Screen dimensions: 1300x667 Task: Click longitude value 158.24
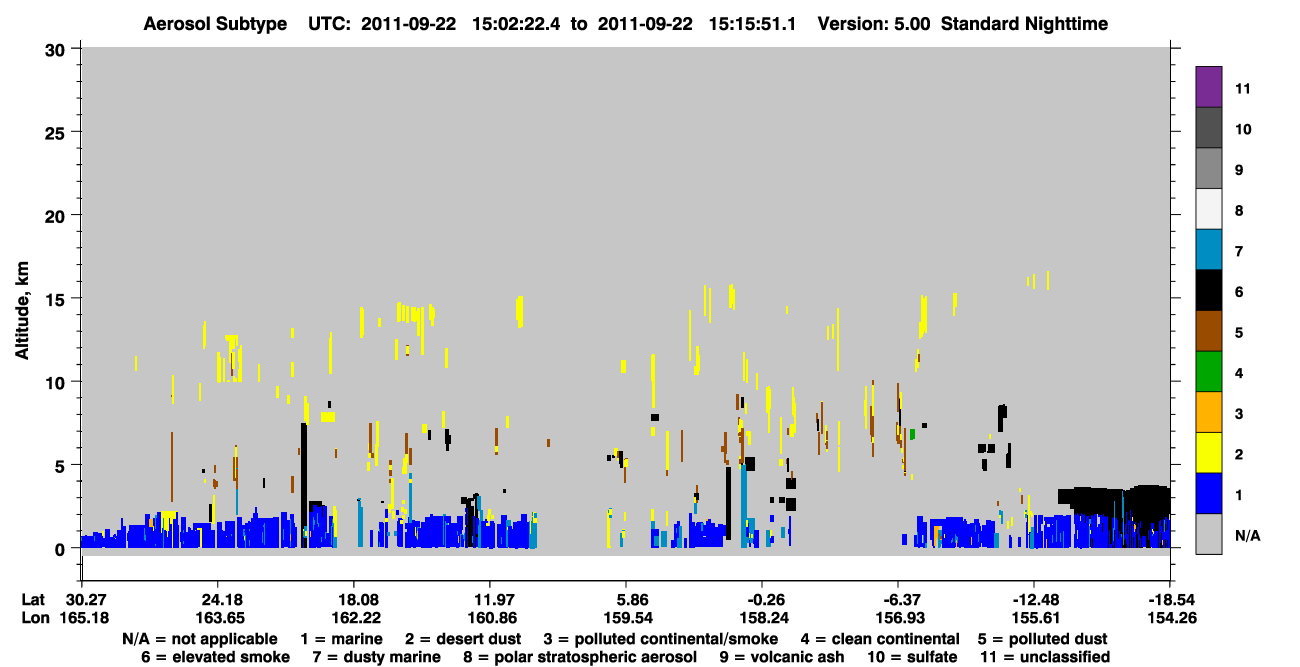[762, 618]
